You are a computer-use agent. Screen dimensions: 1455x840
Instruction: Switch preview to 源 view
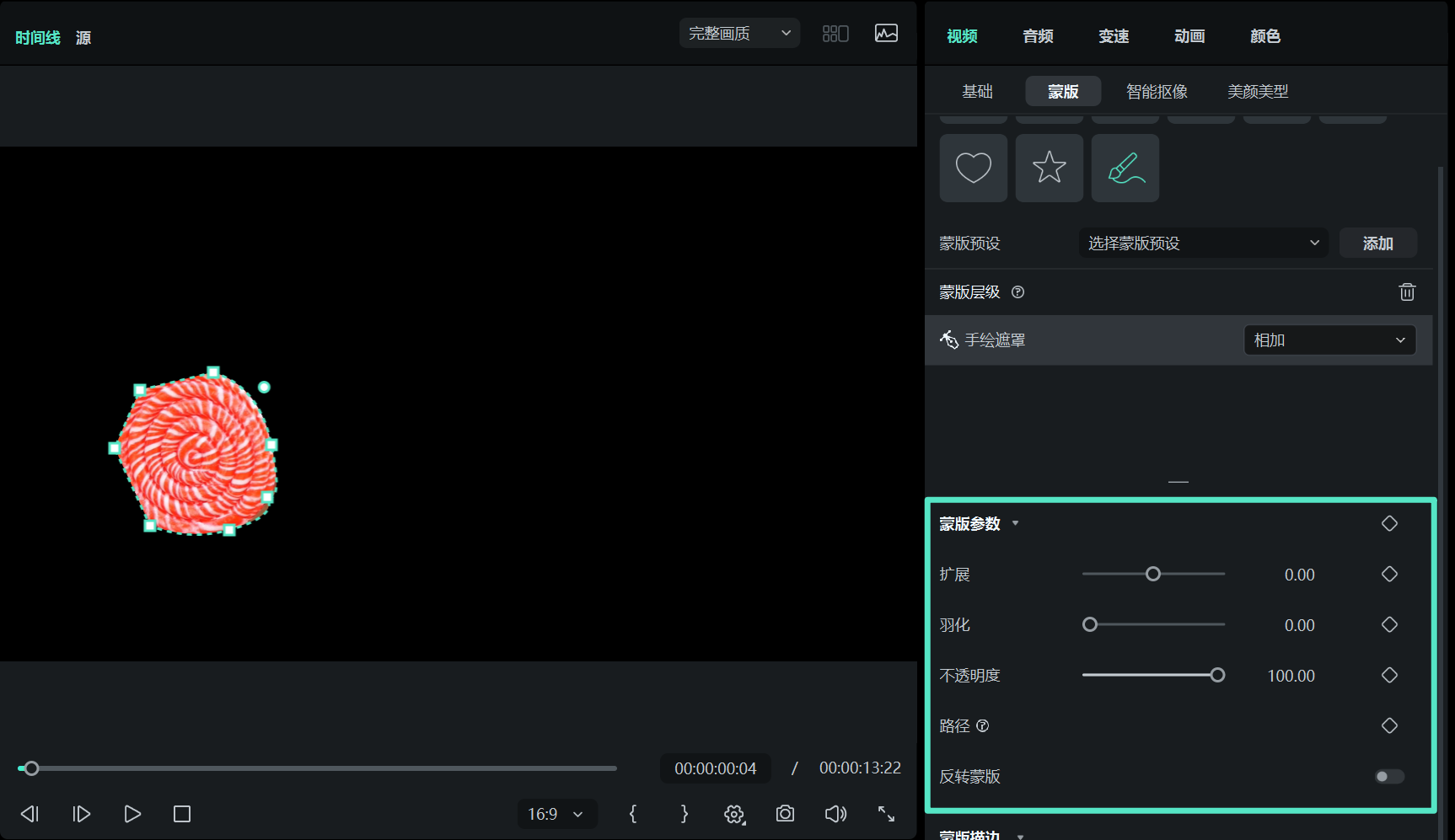[x=83, y=38]
